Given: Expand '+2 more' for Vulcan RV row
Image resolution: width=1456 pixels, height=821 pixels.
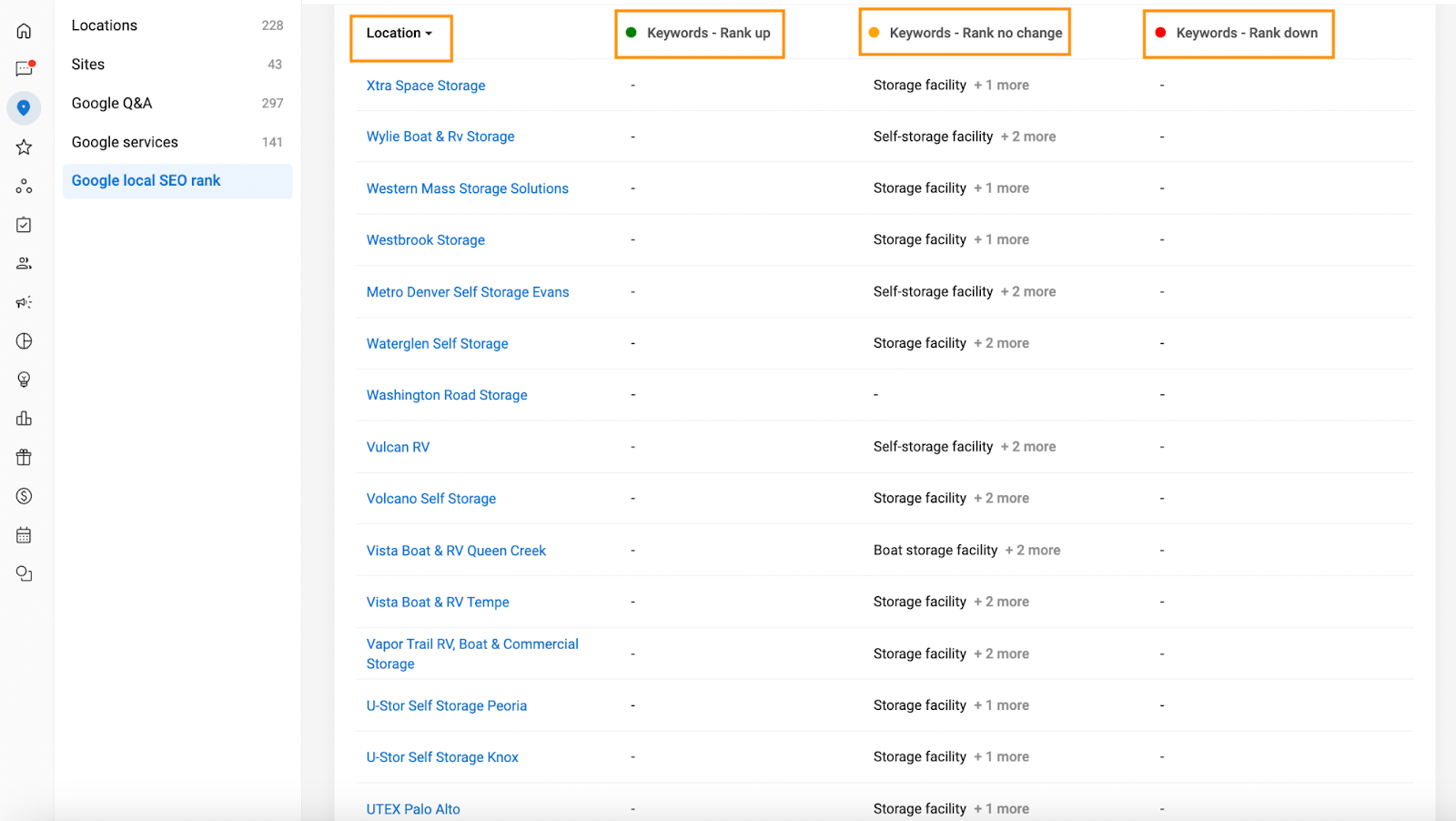Looking at the screenshot, I should (x=1028, y=447).
